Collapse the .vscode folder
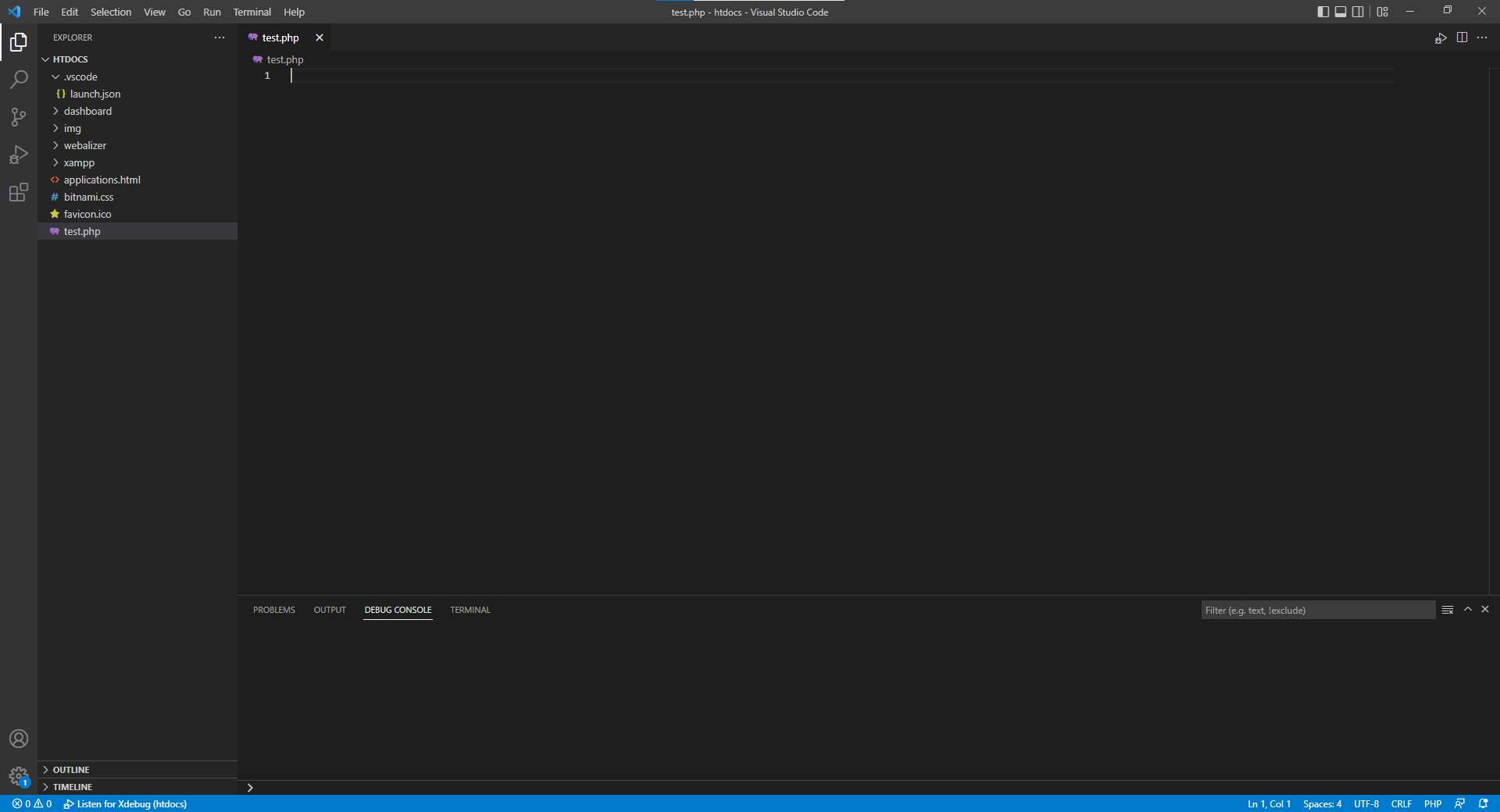This screenshot has width=1500, height=812. pyautogui.click(x=137, y=77)
